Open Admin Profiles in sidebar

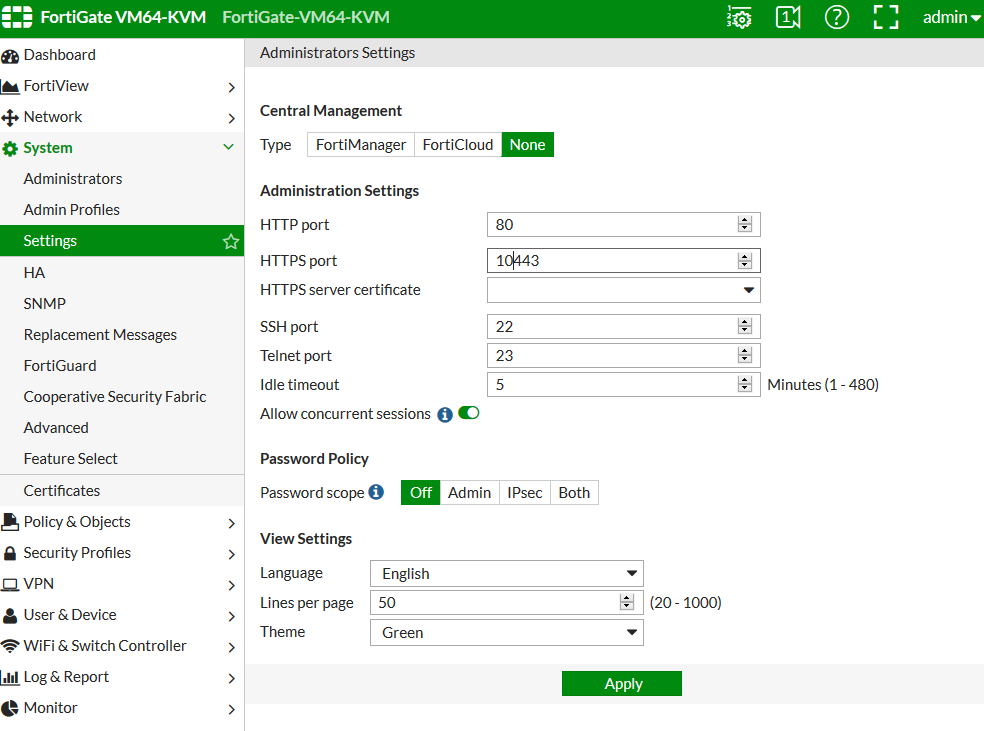(x=72, y=210)
